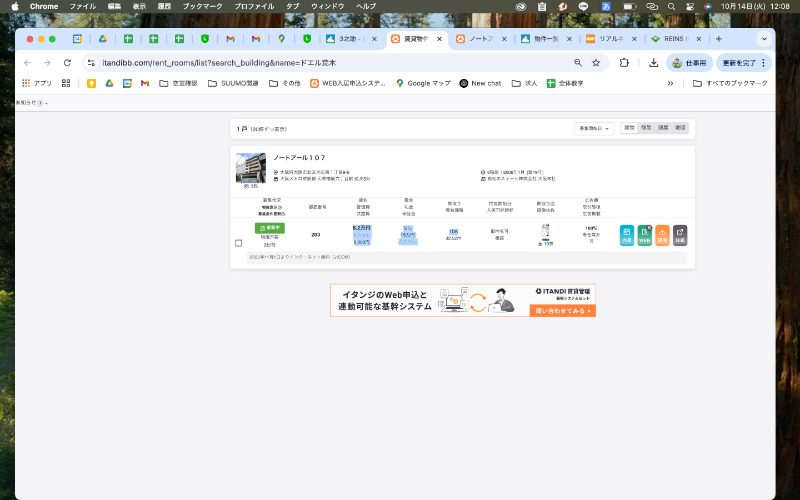
Task: Click the 更新を完了 update button
Action: click(743, 62)
